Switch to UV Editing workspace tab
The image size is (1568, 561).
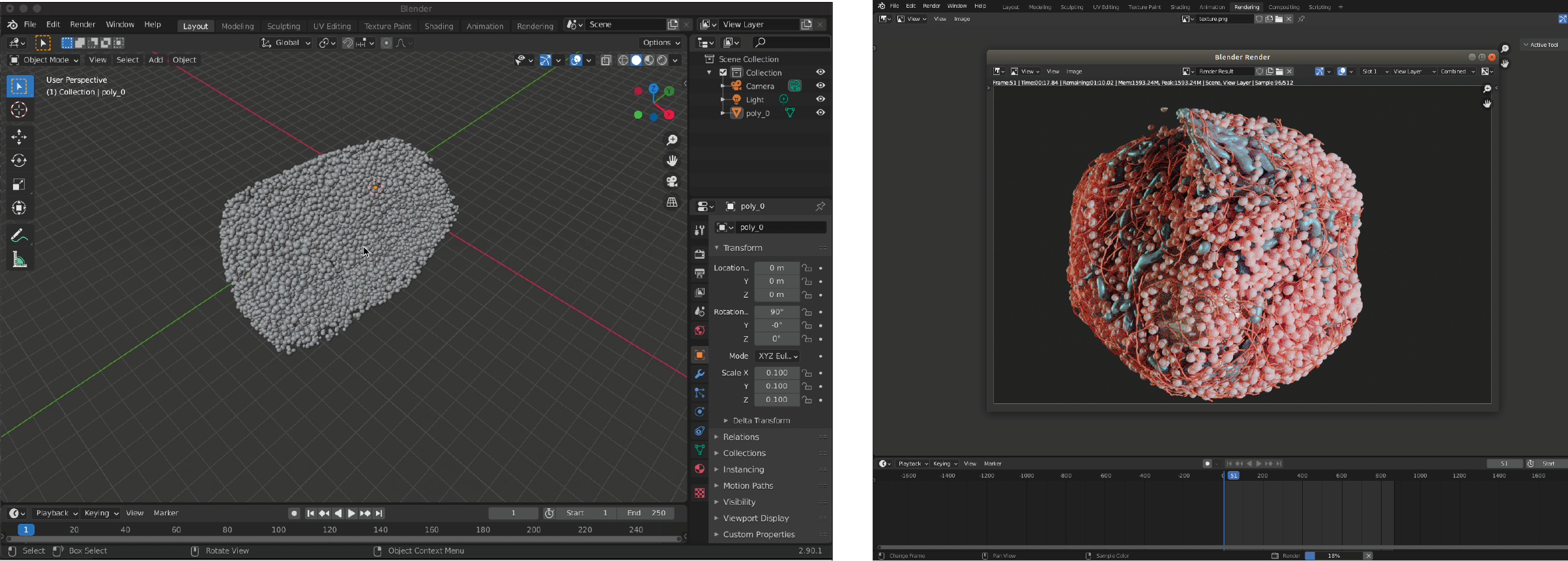[x=332, y=26]
